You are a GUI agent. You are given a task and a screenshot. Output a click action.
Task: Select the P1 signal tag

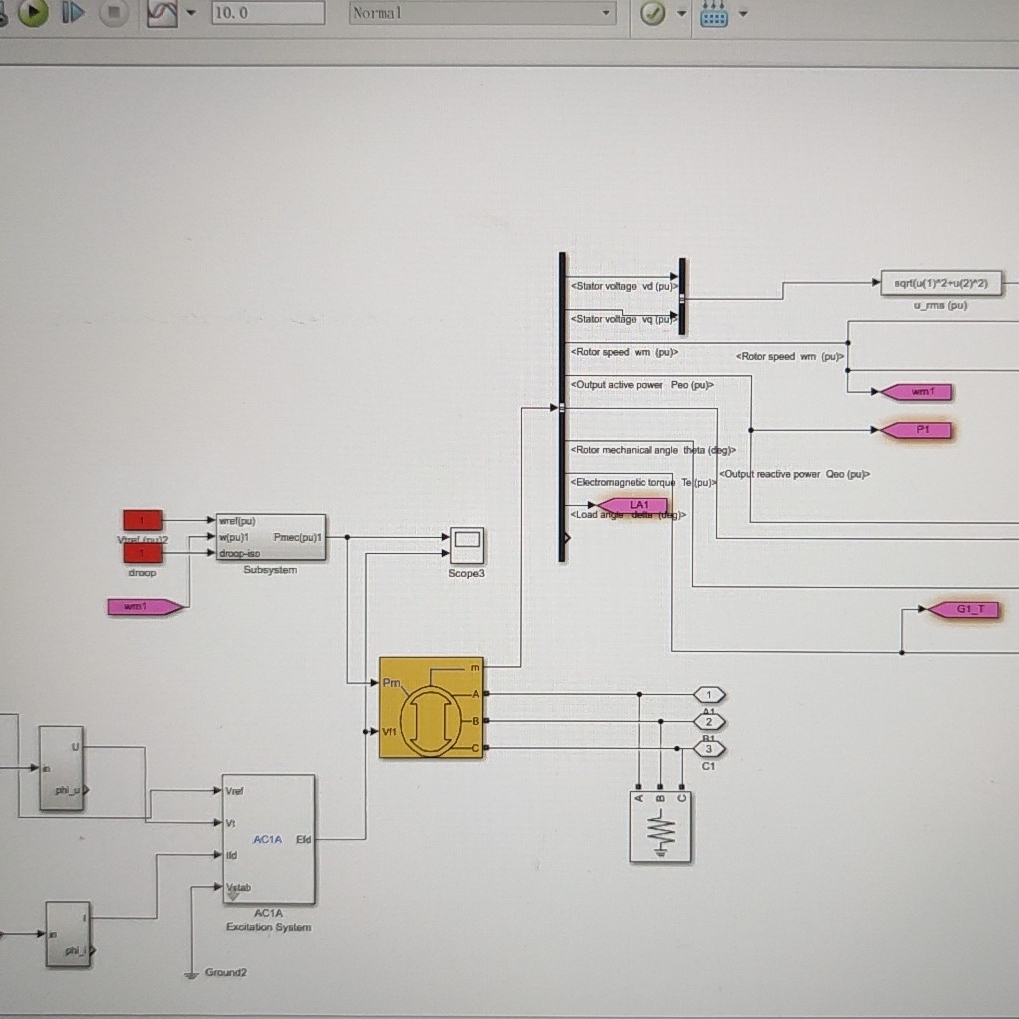point(919,429)
